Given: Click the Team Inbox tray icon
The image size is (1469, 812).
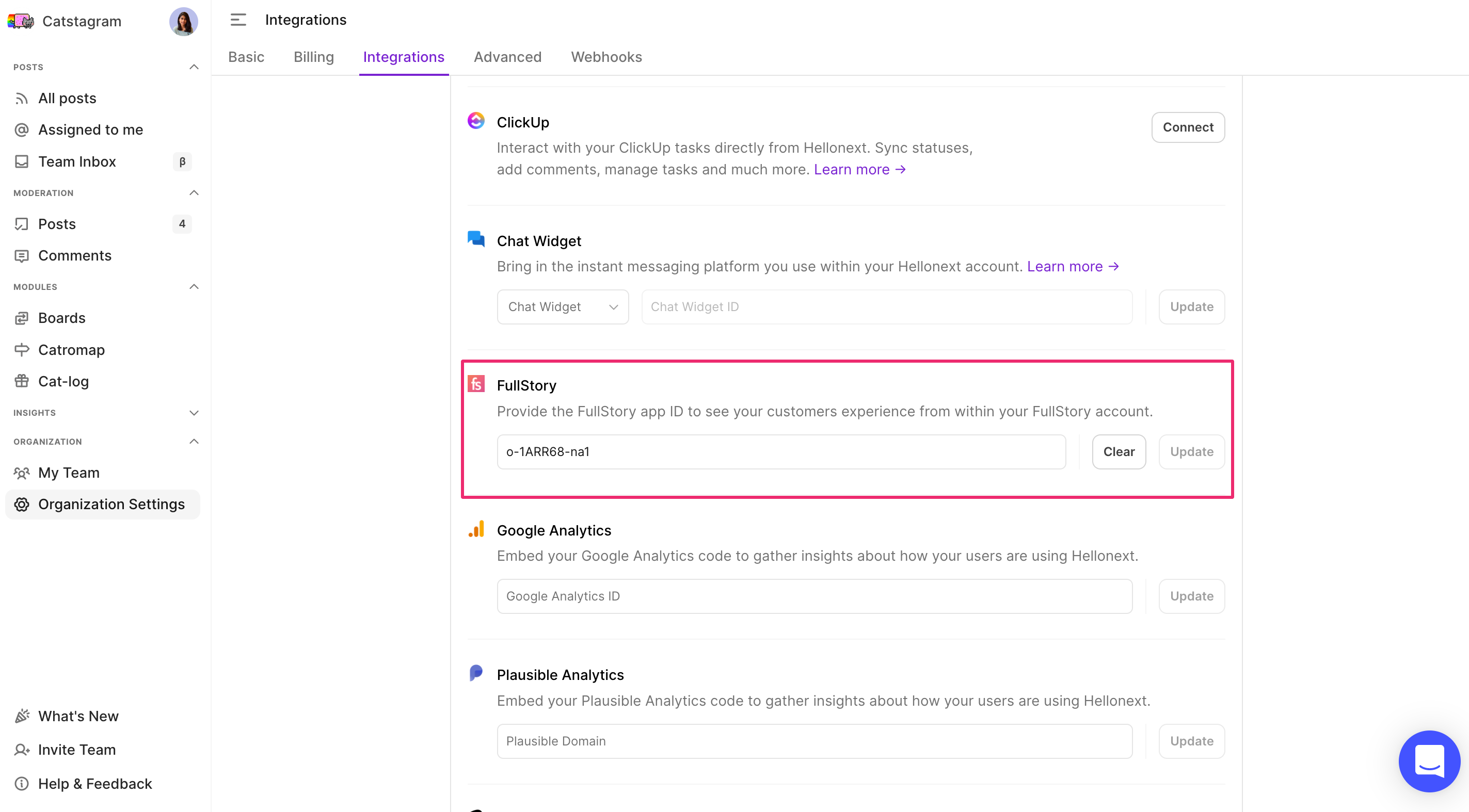Looking at the screenshot, I should click(x=22, y=162).
